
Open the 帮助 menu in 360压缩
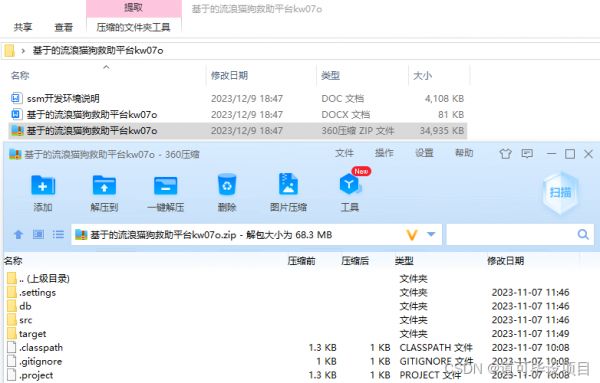click(x=464, y=153)
